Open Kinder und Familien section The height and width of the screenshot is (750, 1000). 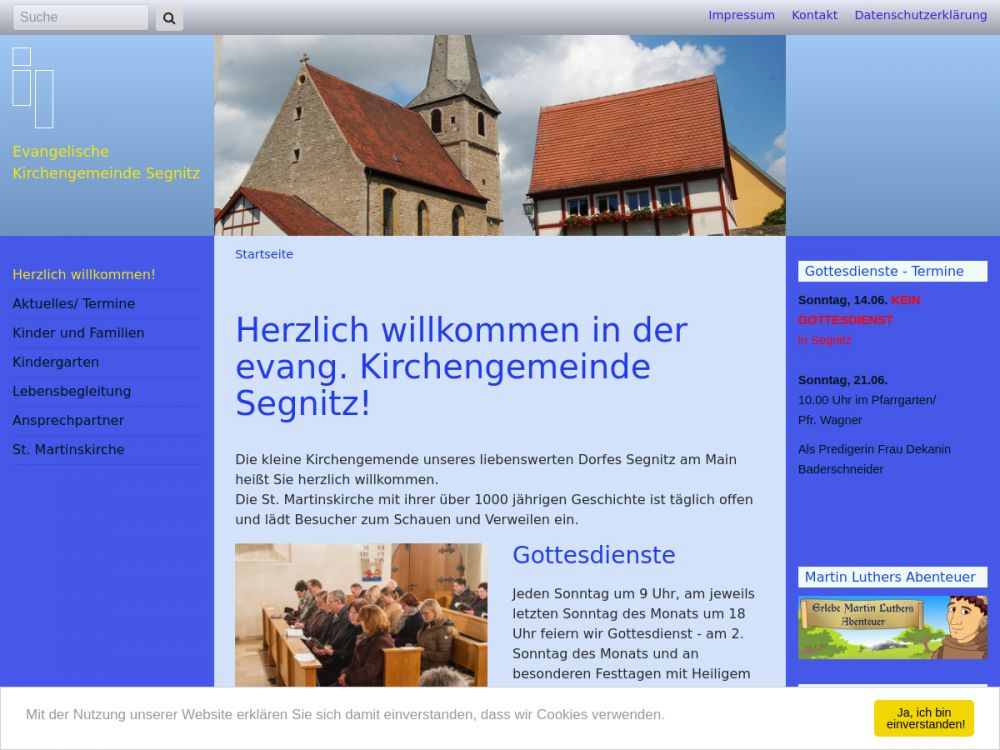78,332
